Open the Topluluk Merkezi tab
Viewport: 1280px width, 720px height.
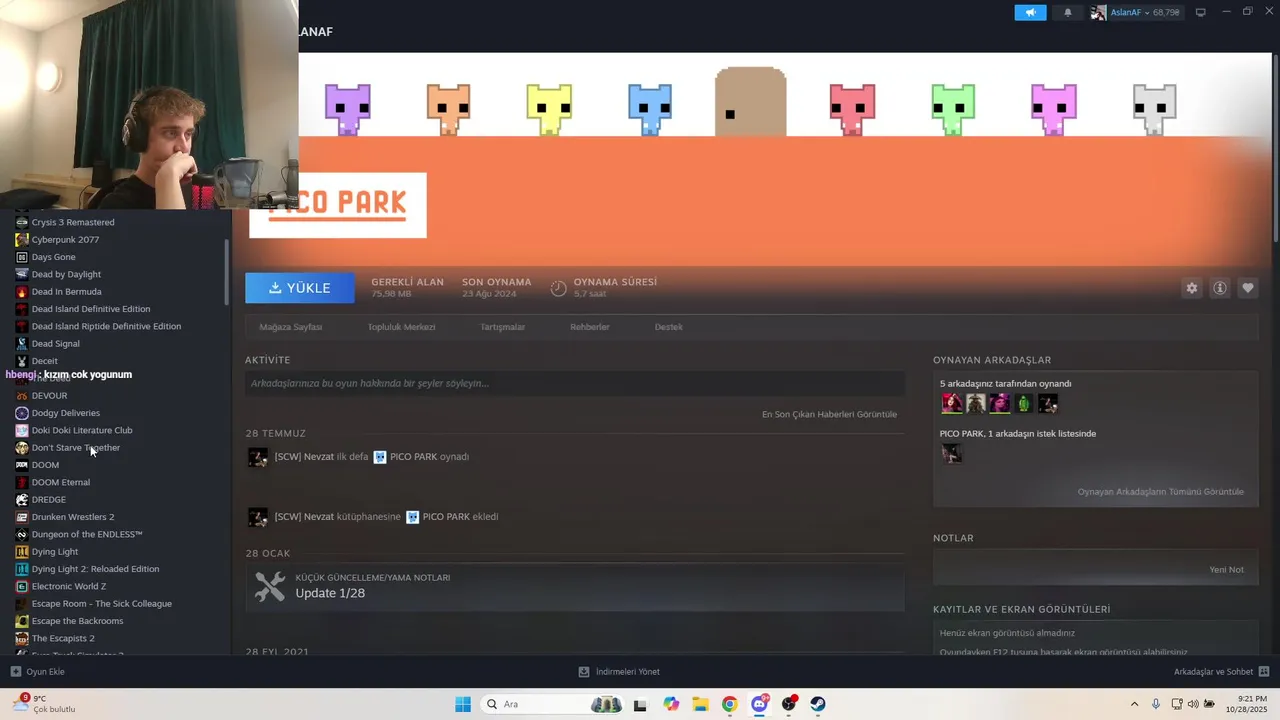coord(401,327)
